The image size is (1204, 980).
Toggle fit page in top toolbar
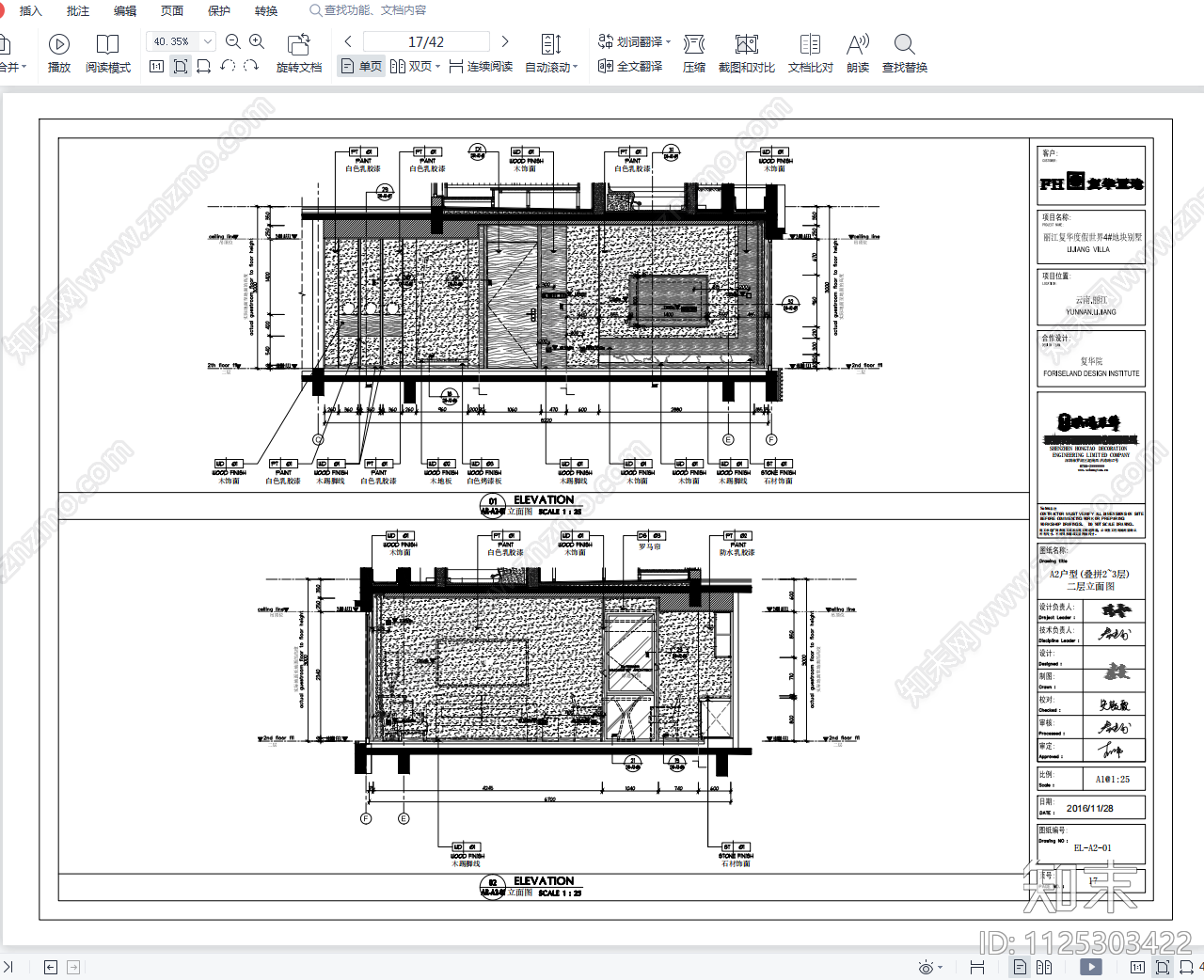click(x=181, y=67)
